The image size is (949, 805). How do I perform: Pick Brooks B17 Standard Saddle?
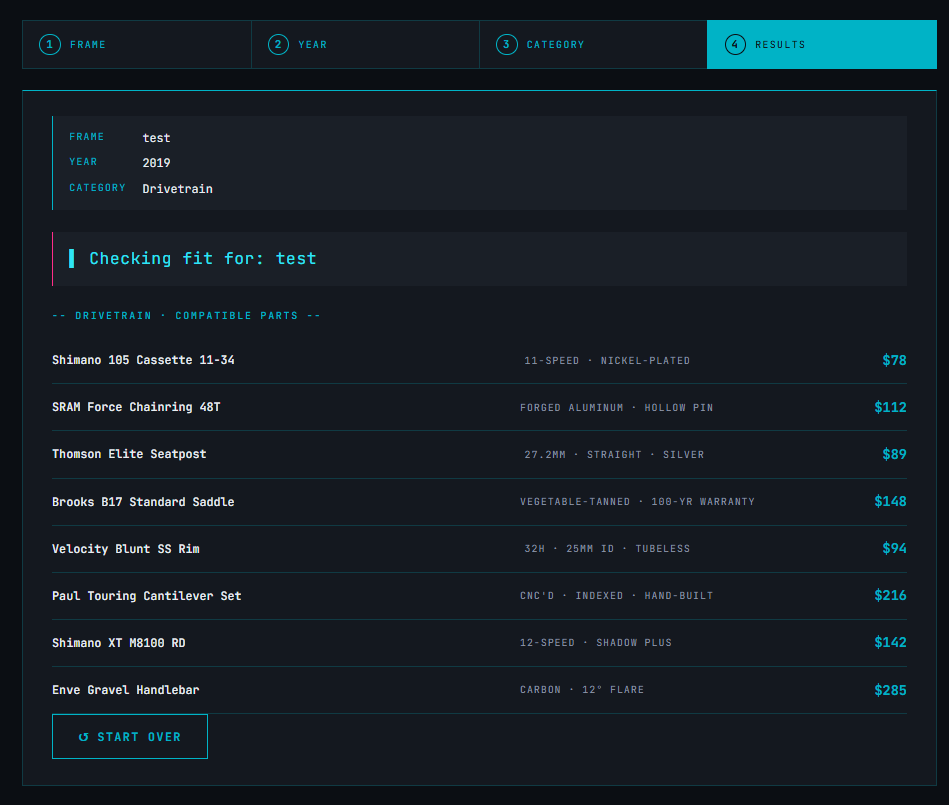(479, 501)
